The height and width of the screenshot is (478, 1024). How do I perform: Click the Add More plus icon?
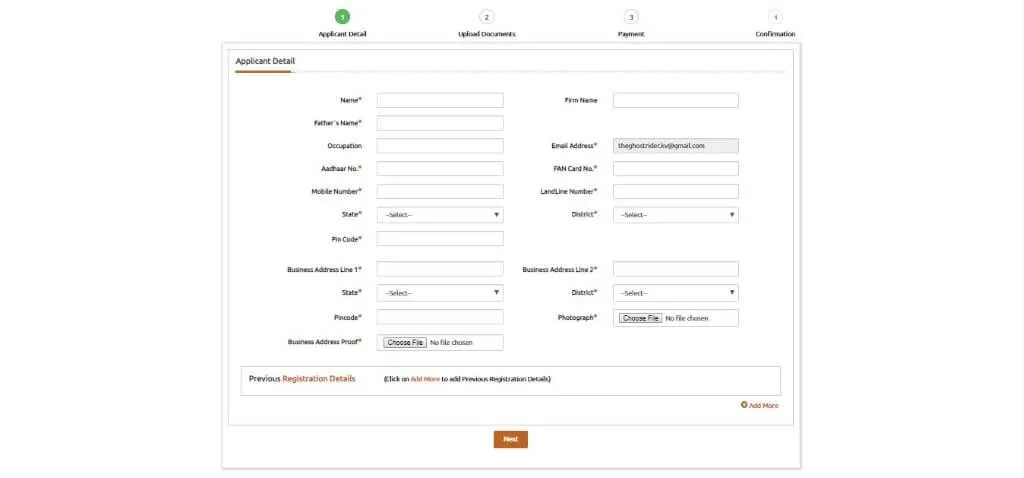tap(744, 405)
